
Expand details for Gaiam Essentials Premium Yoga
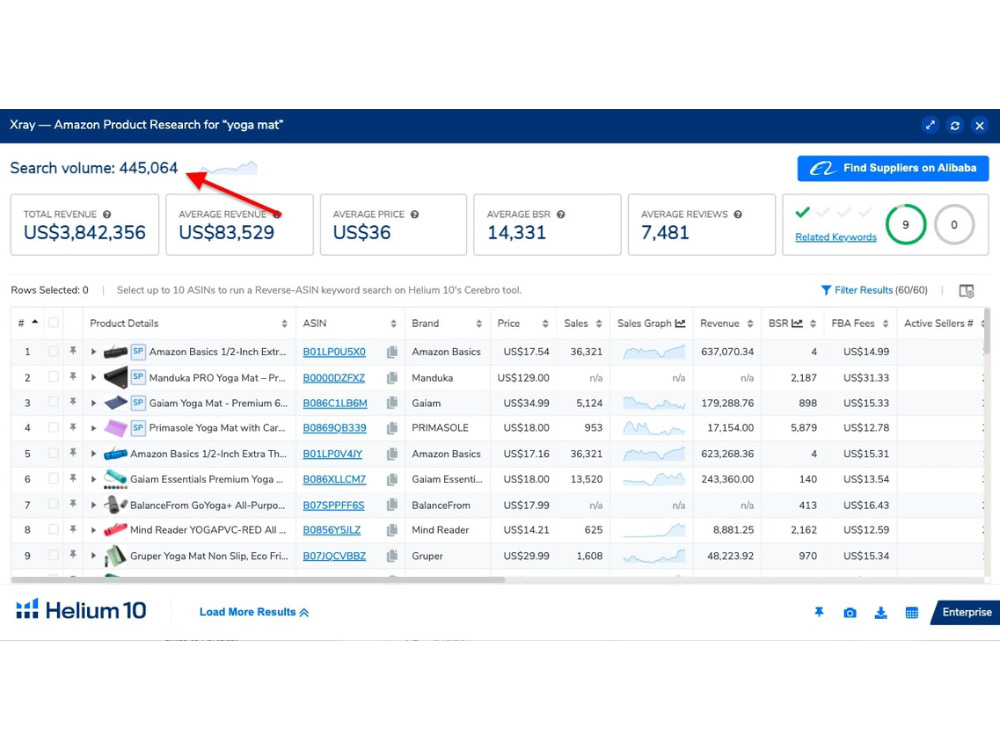point(94,479)
